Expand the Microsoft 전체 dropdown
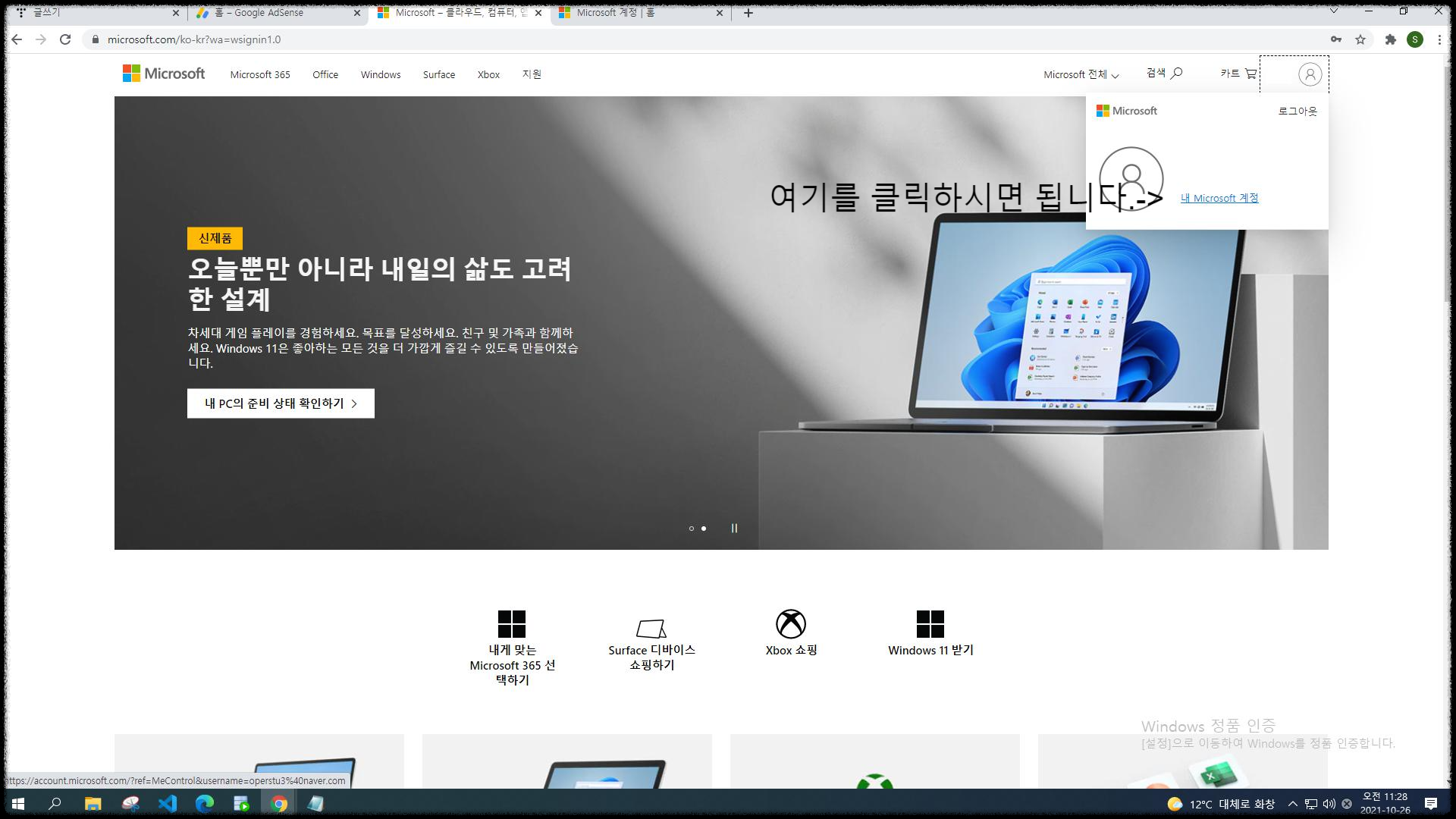This screenshot has width=1456, height=819. coord(1081,74)
